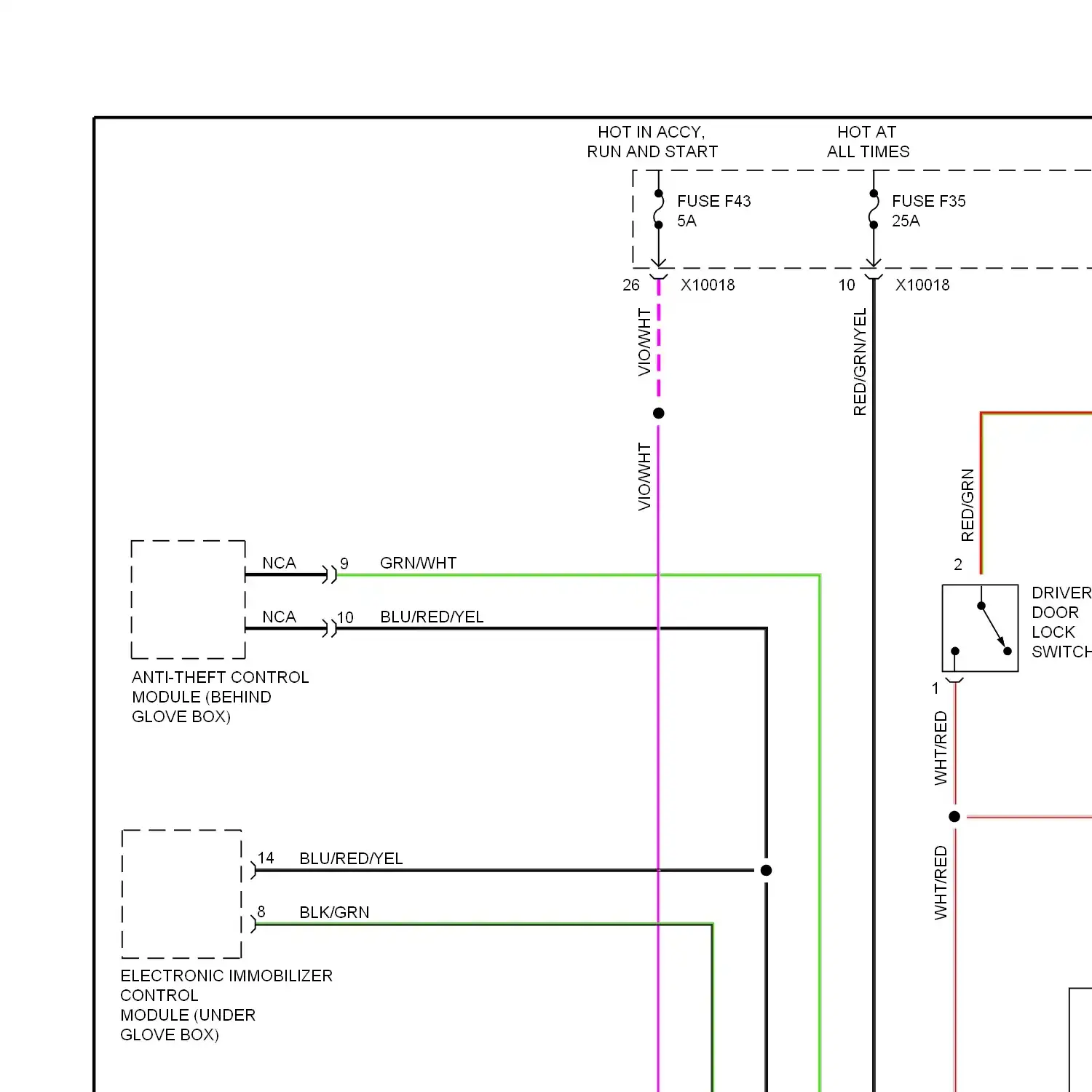Select the "FUSE F43 5A" label

coord(713,210)
